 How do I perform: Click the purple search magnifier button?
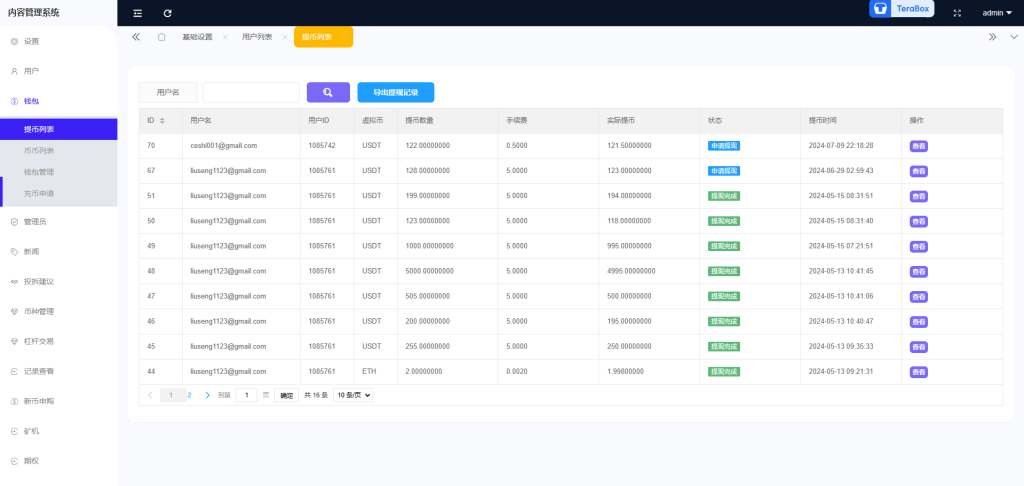point(328,92)
